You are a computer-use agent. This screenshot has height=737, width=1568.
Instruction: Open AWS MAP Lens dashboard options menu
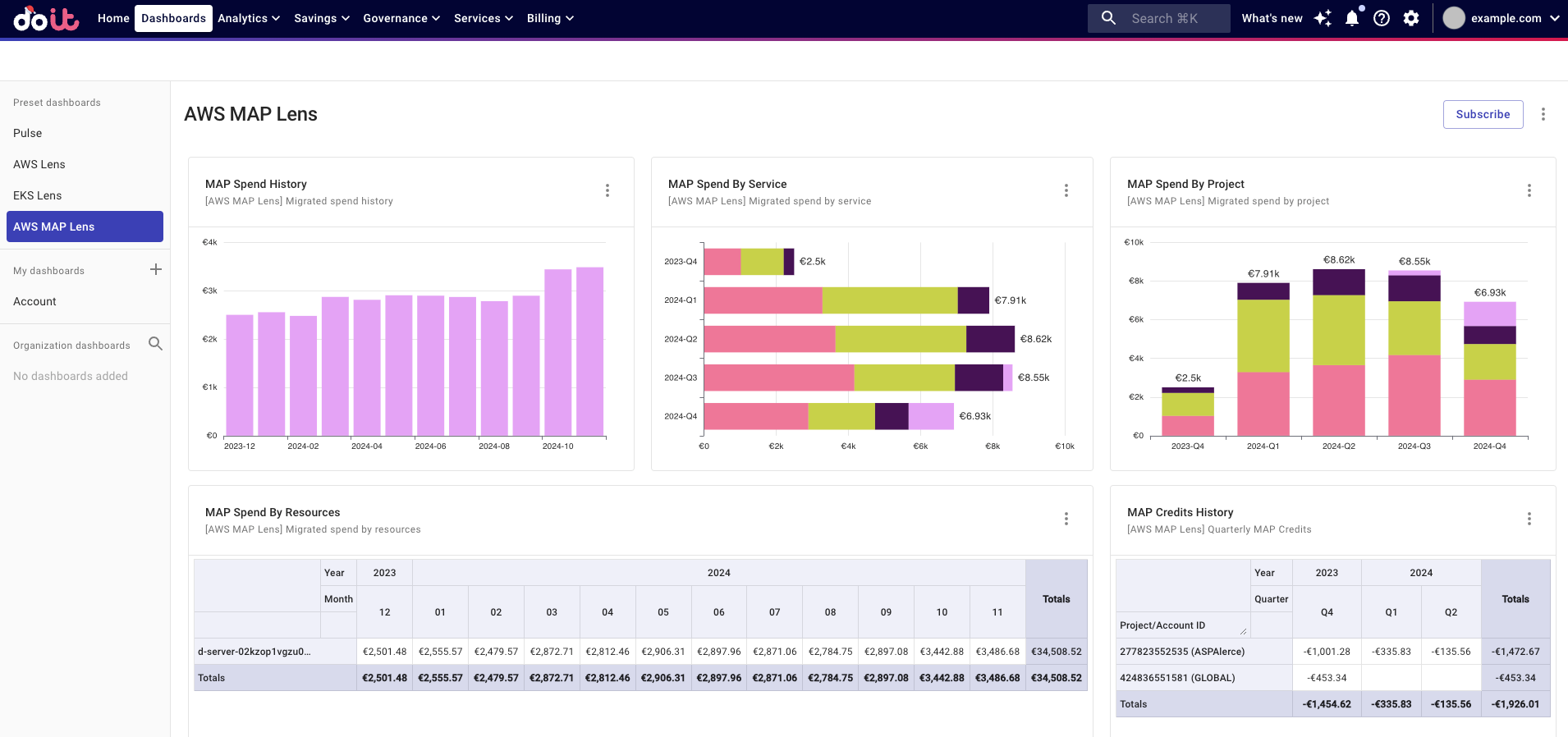[1543, 114]
